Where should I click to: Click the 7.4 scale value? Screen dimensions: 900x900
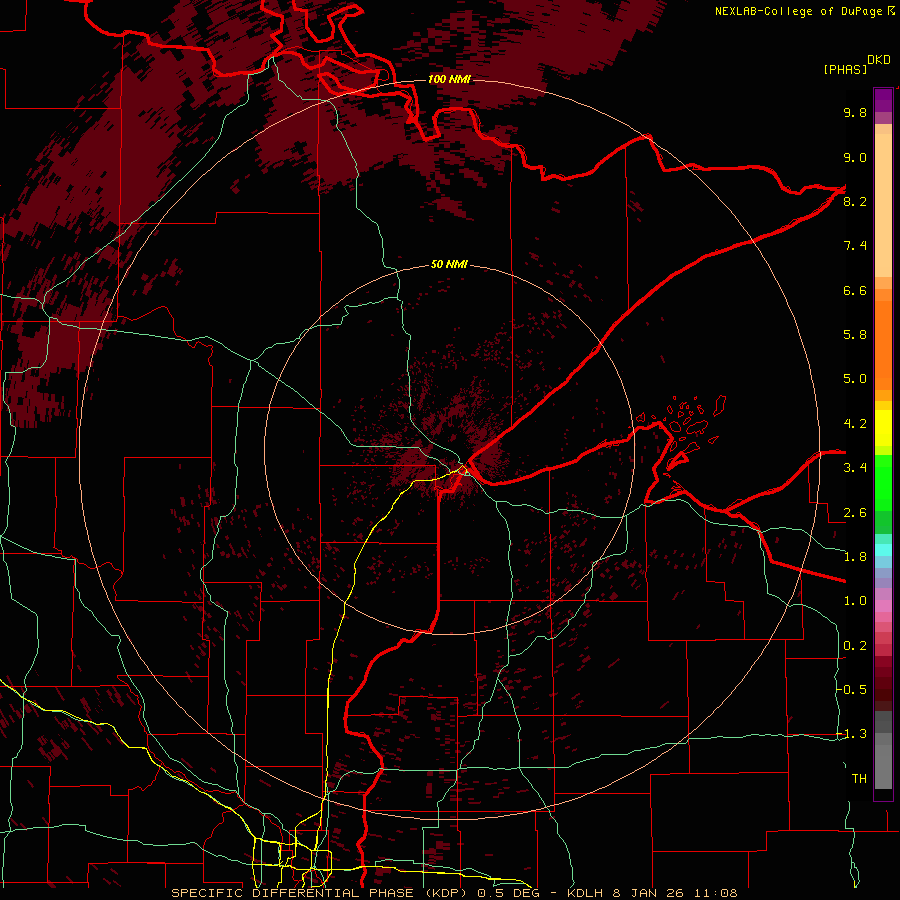point(855,246)
